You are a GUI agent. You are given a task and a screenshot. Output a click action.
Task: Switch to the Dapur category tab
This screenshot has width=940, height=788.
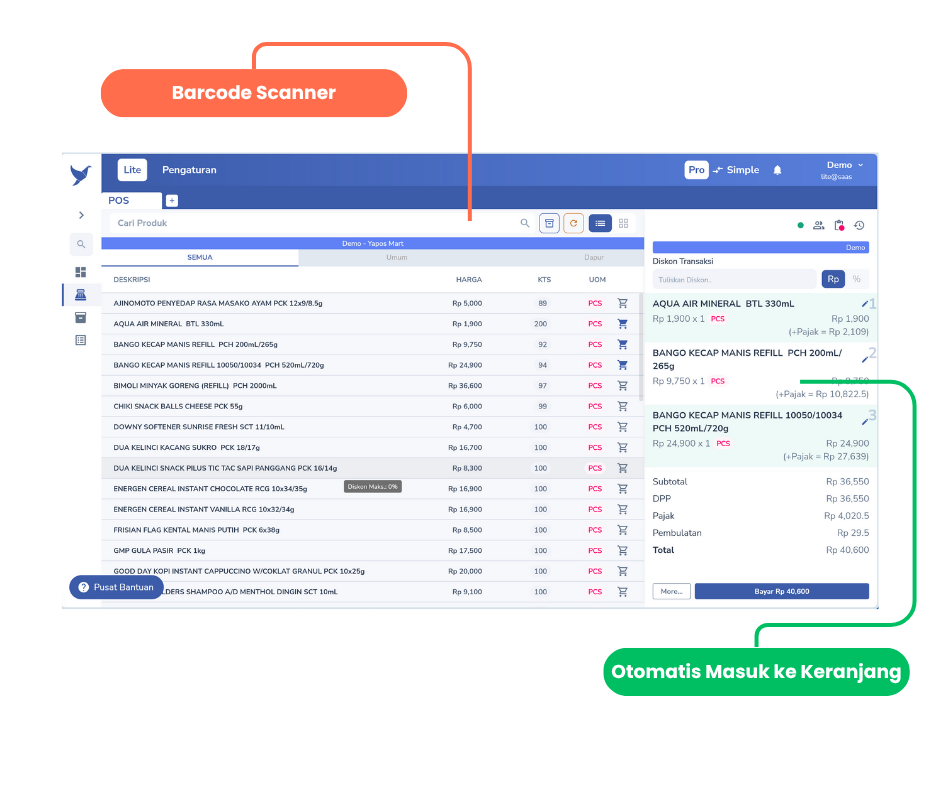click(x=593, y=258)
